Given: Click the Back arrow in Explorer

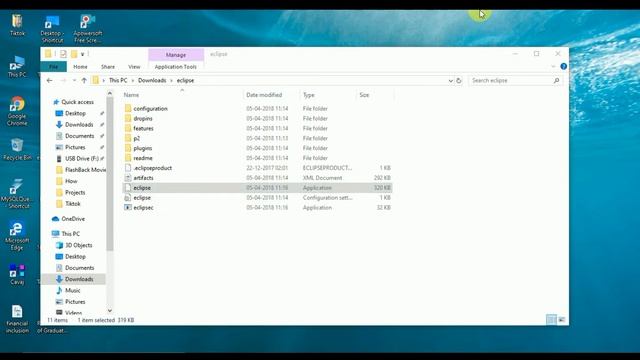Looking at the screenshot, I should click(49, 80).
